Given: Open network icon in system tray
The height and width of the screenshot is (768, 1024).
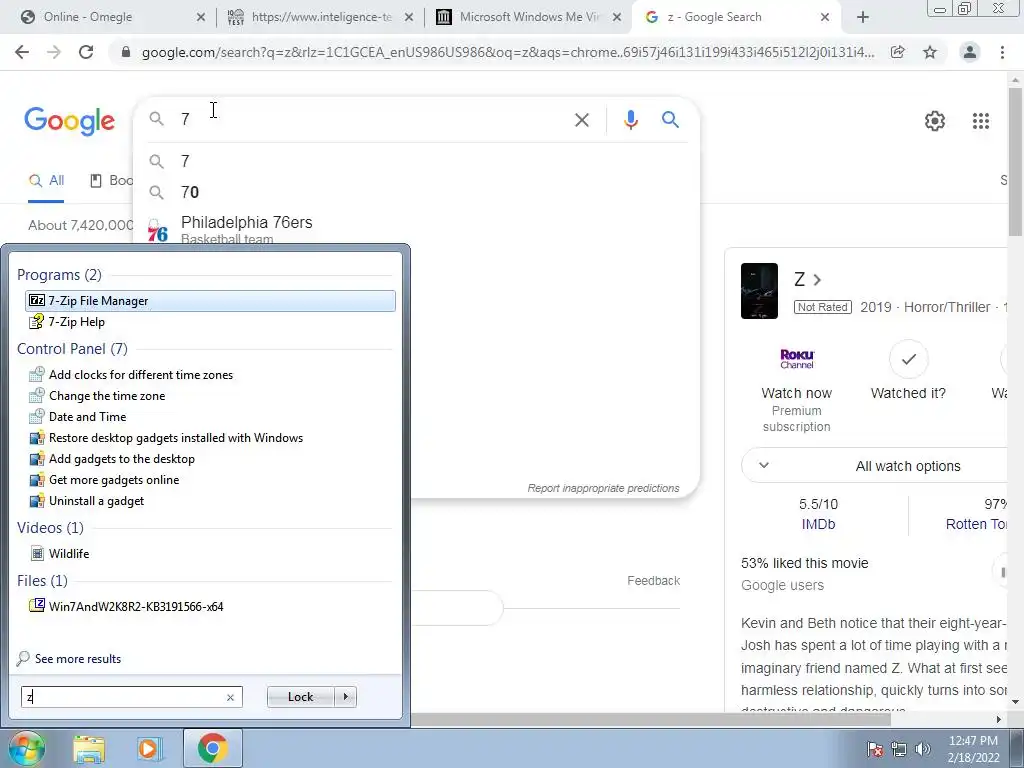Looking at the screenshot, I should click(899, 749).
